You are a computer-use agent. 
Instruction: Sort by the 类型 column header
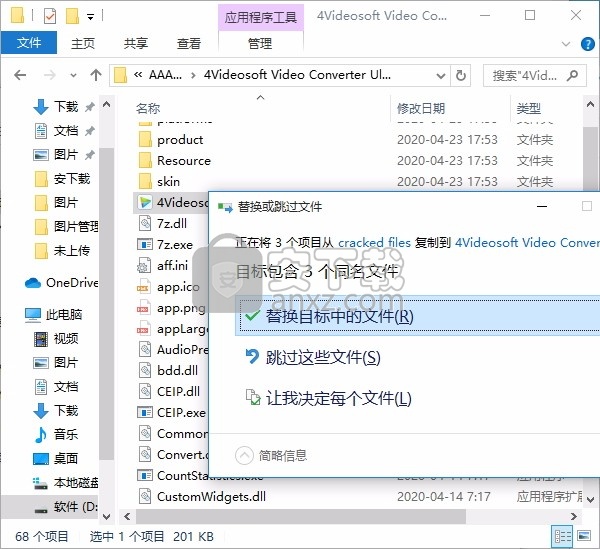point(528,109)
